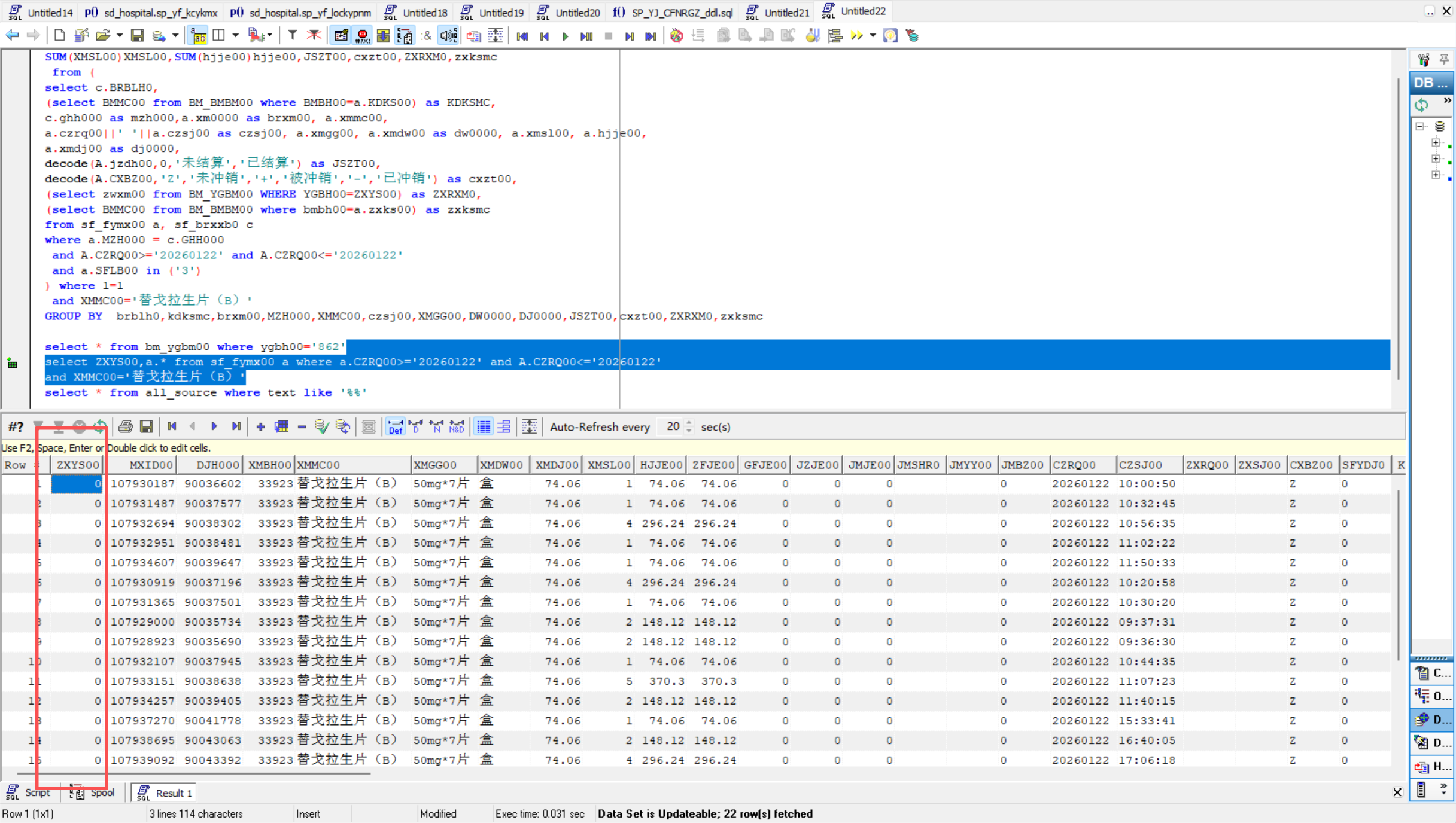Increase Auto-Refresh seconds with up stepper

coord(689,422)
